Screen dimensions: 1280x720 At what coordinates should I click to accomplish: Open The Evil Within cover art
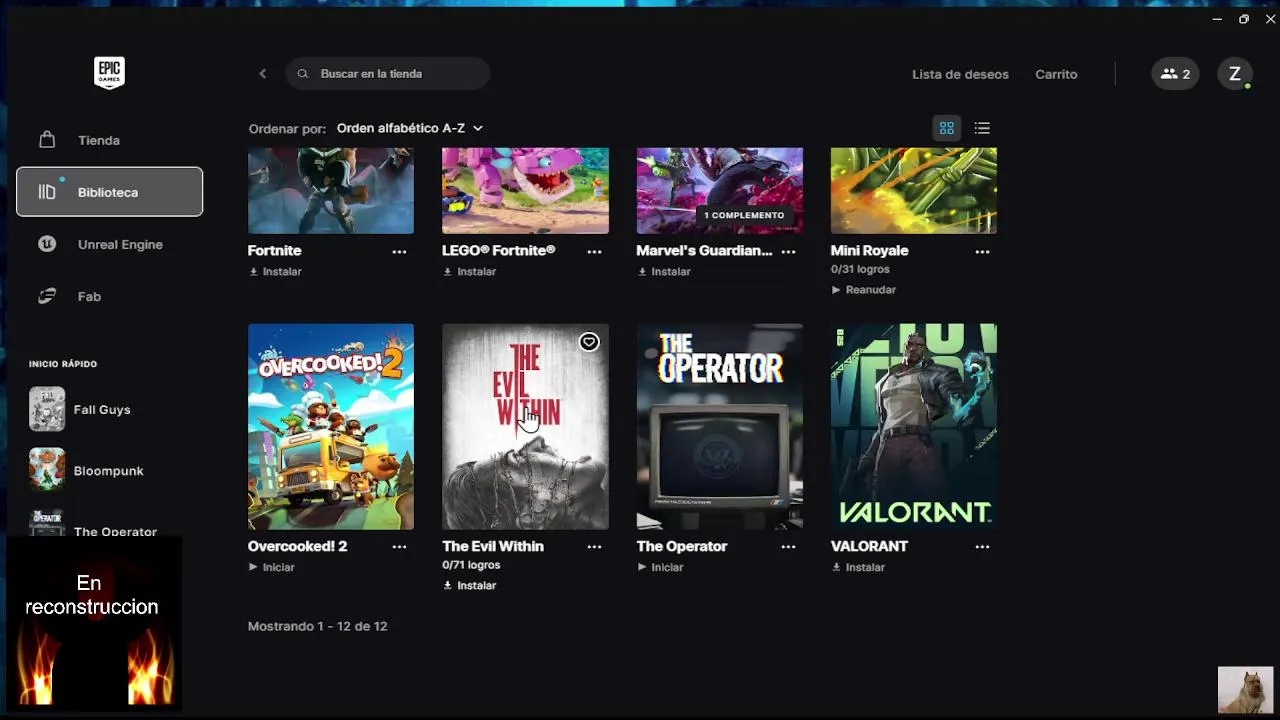coord(525,426)
